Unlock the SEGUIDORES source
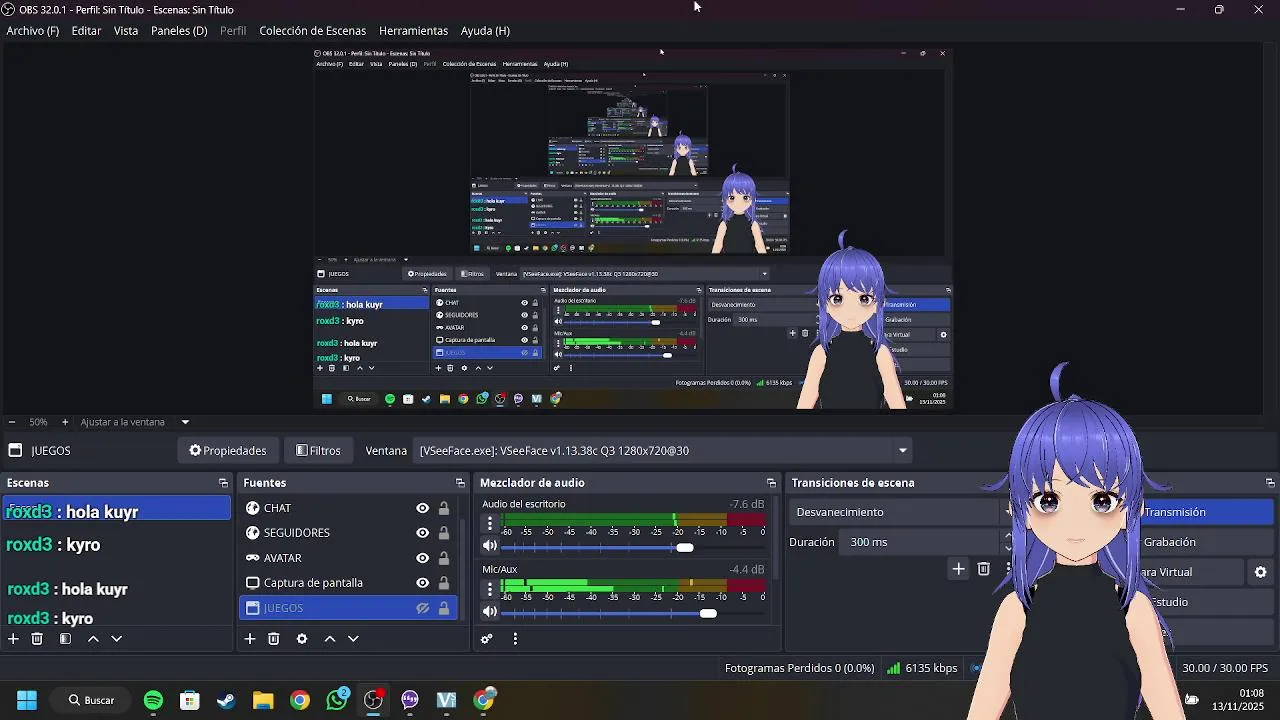Image resolution: width=1280 pixels, height=720 pixels. click(x=444, y=533)
